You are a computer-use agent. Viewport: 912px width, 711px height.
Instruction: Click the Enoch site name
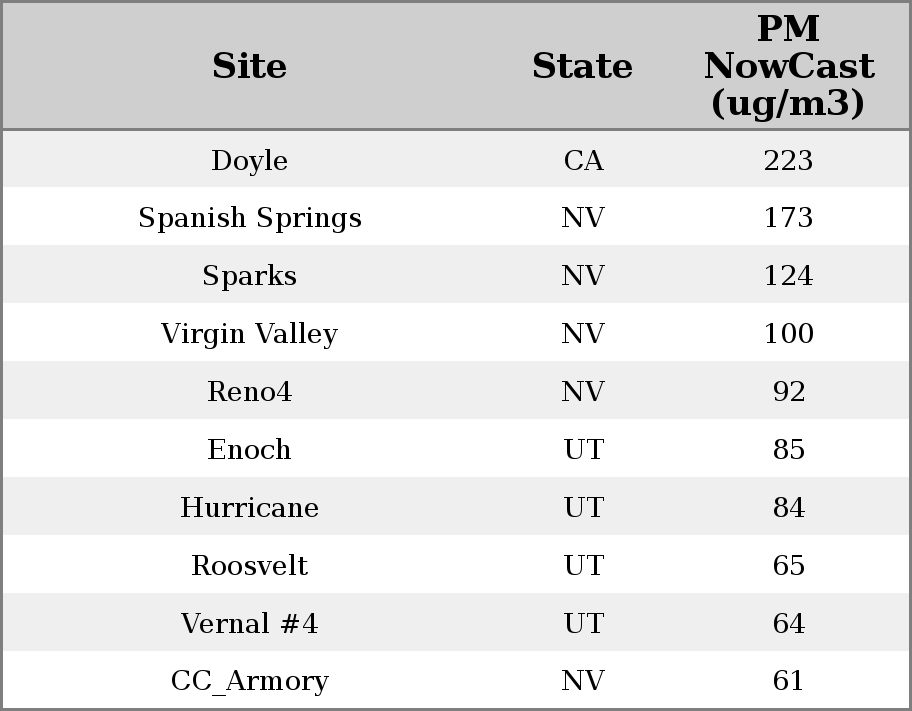click(249, 450)
